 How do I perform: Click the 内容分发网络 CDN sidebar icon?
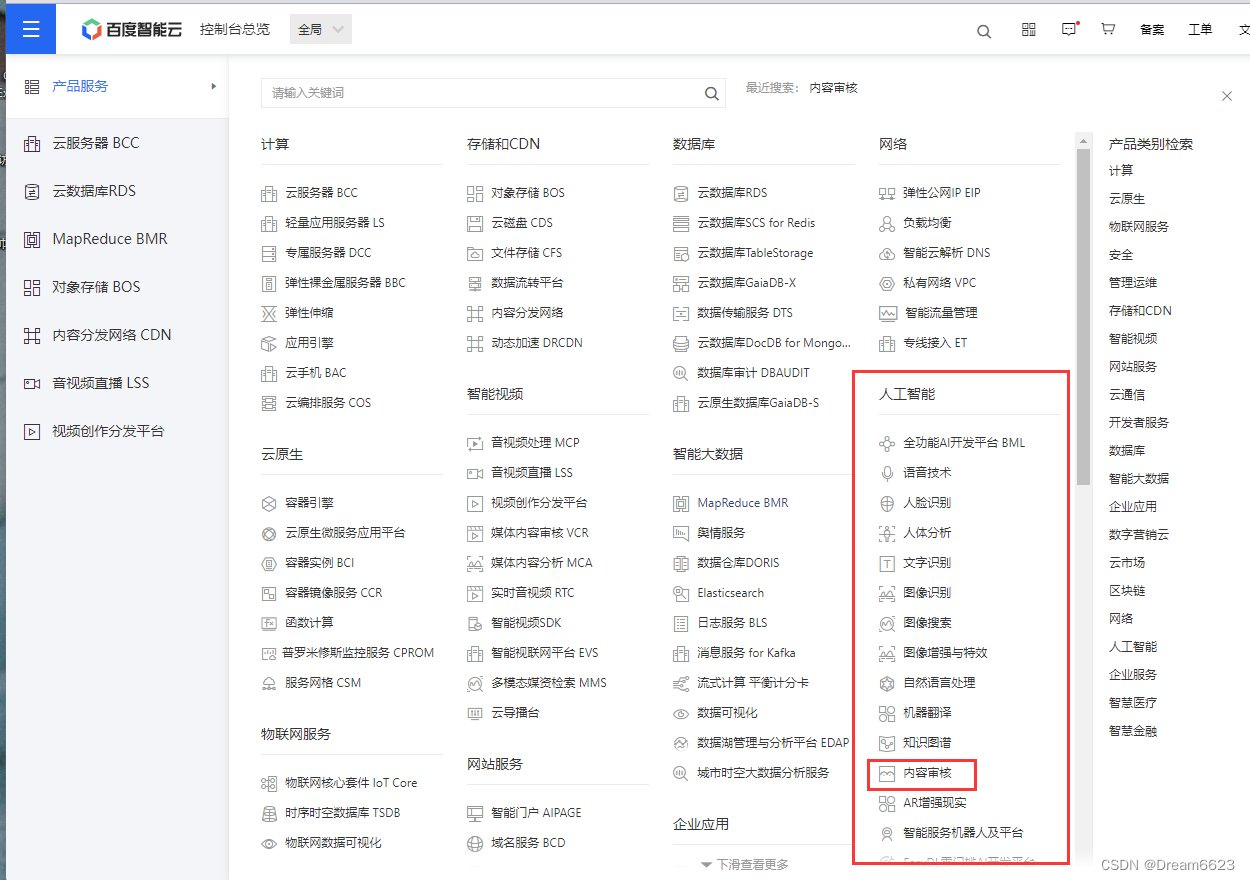(x=32, y=335)
